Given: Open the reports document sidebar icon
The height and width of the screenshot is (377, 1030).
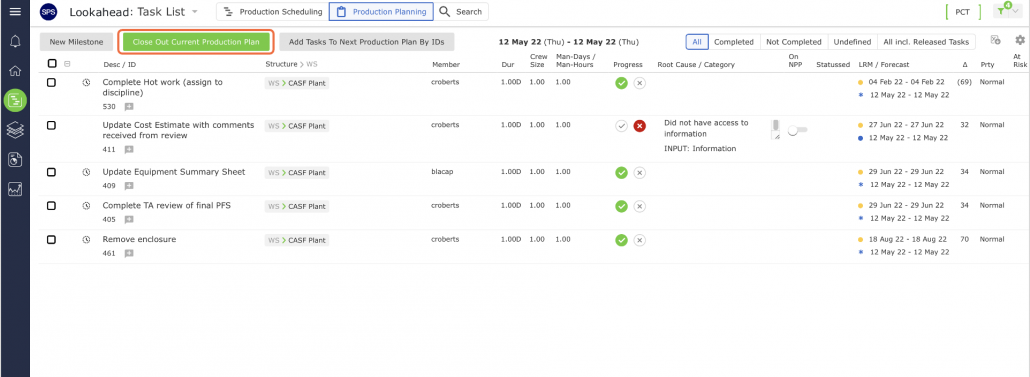Looking at the screenshot, I should [14, 159].
